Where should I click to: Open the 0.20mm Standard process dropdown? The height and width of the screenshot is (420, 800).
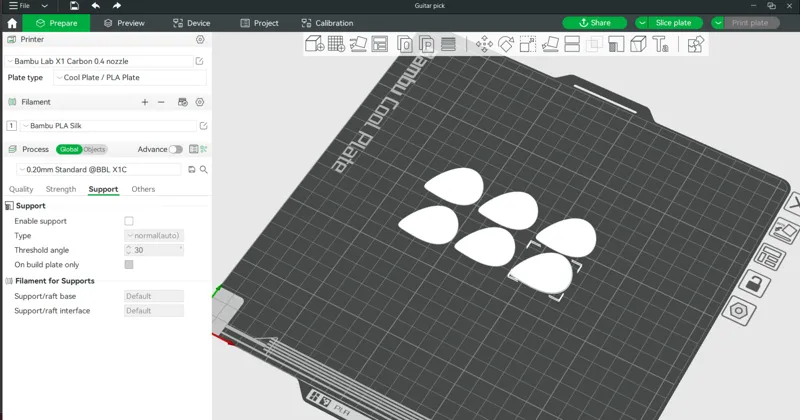[98, 169]
